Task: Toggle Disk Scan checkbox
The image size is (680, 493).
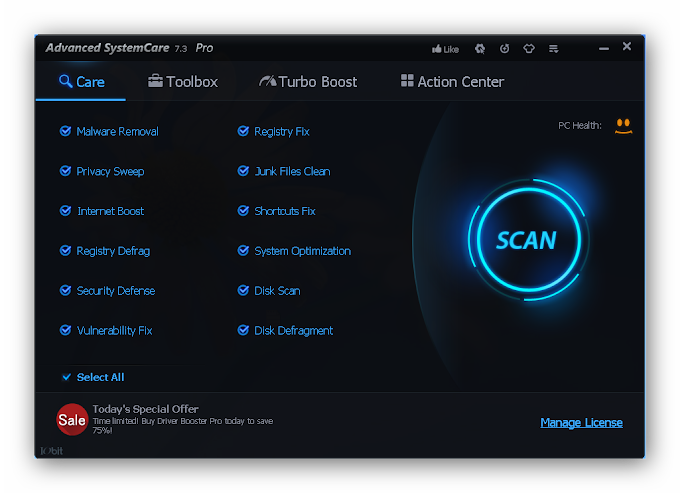Action: coord(243,290)
